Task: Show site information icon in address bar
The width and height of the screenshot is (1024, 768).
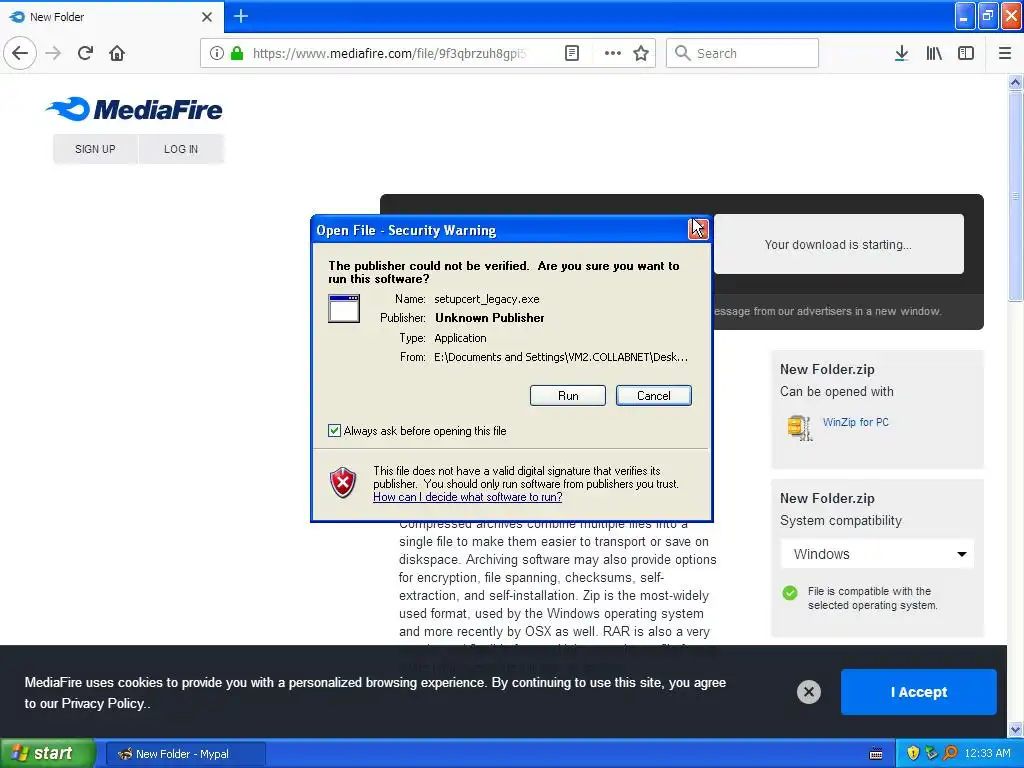Action: click(216, 53)
